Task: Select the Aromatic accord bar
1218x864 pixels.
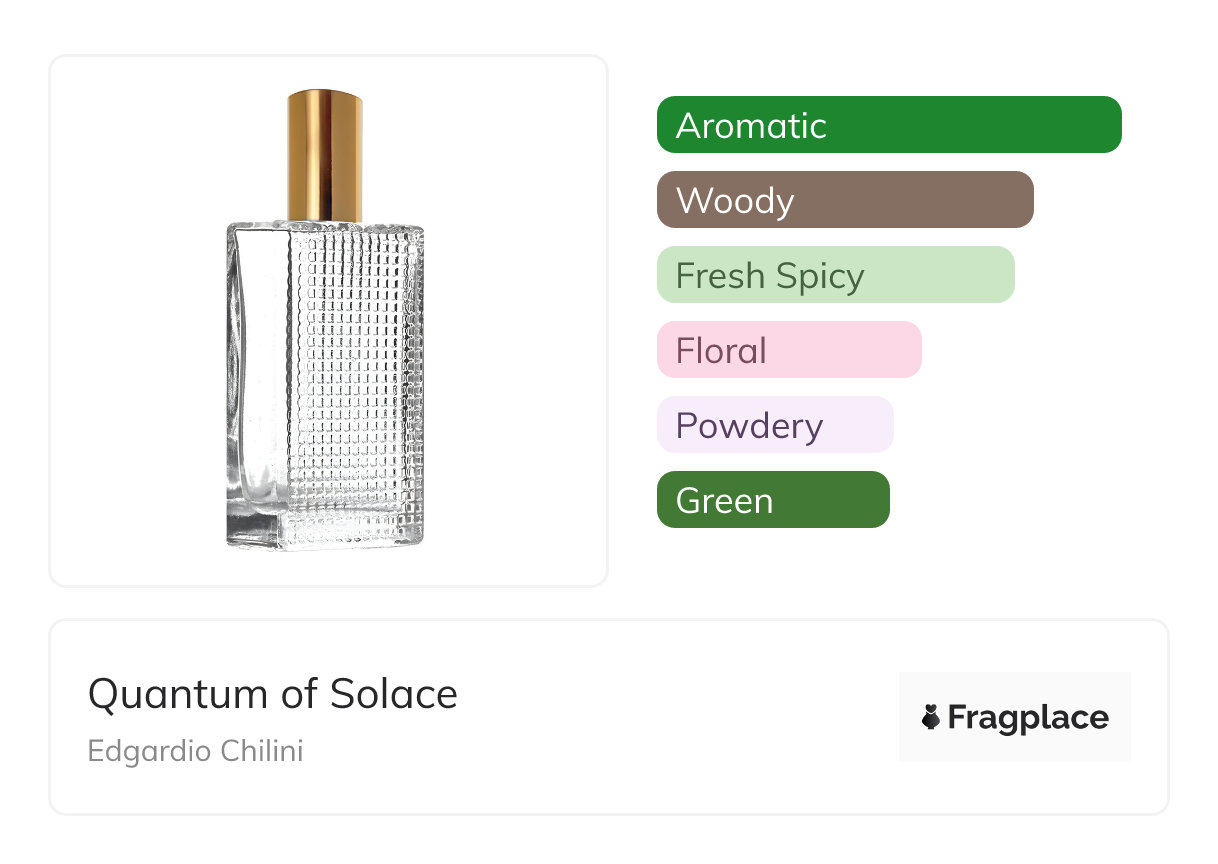Action: (888, 125)
